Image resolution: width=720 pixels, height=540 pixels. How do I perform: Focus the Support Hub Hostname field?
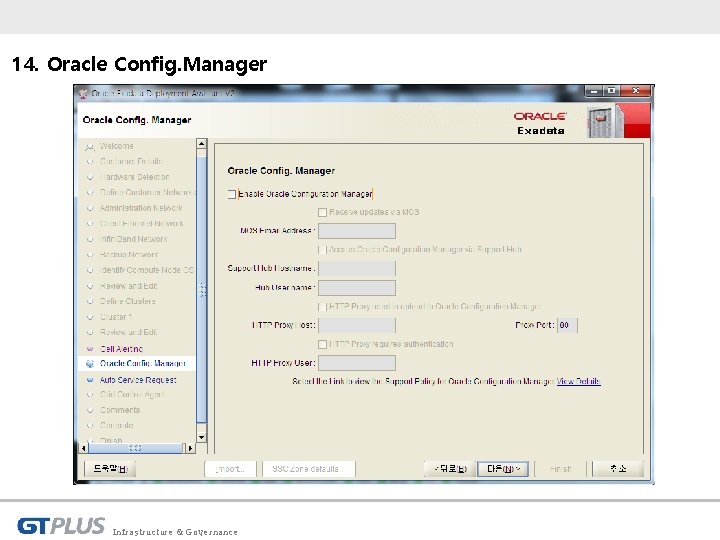[357, 269]
